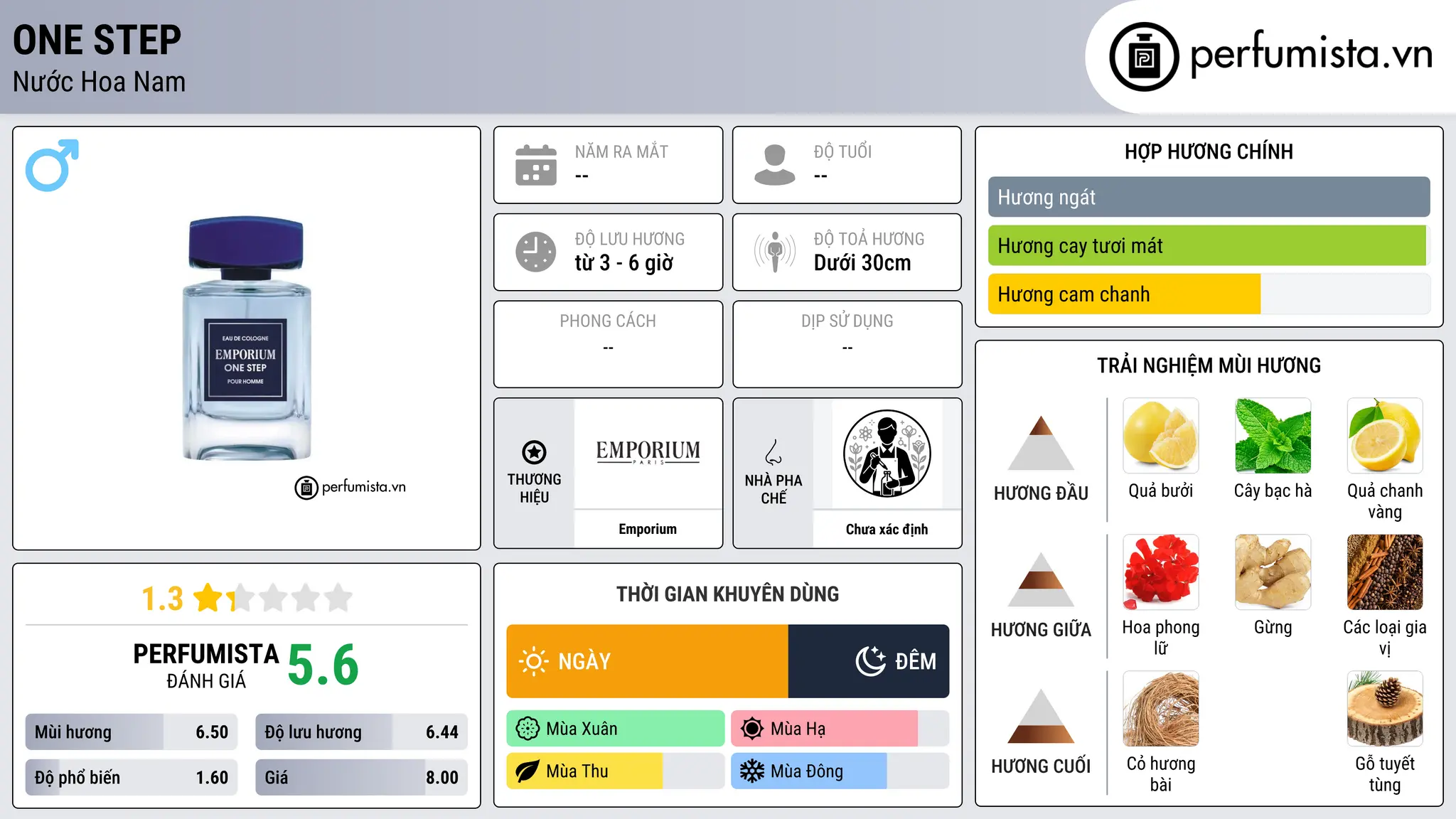Click the top-note pyramid icon above Hương đầu

(1041, 443)
